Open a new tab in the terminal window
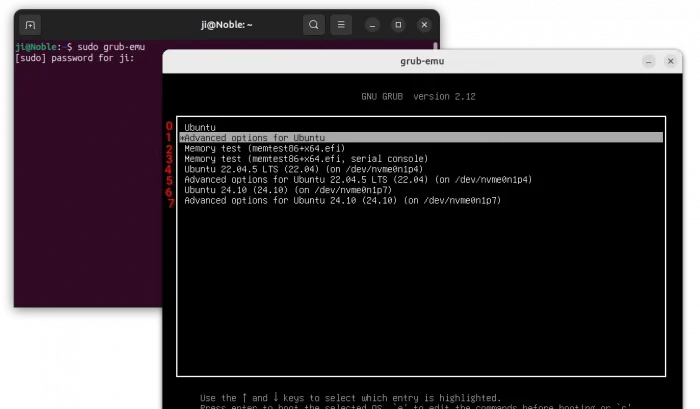This screenshot has height=409, width=700. click(x=30, y=25)
